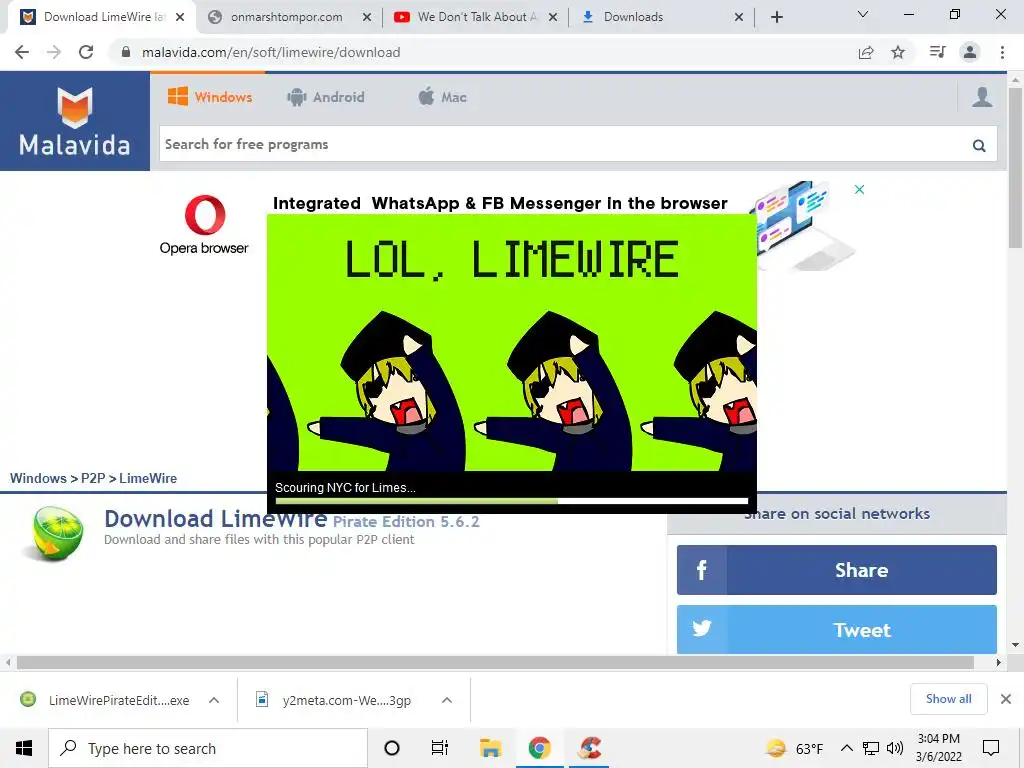Click the volume speaker tray icon
The width and height of the screenshot is (1024, 768).
point(895,748)
